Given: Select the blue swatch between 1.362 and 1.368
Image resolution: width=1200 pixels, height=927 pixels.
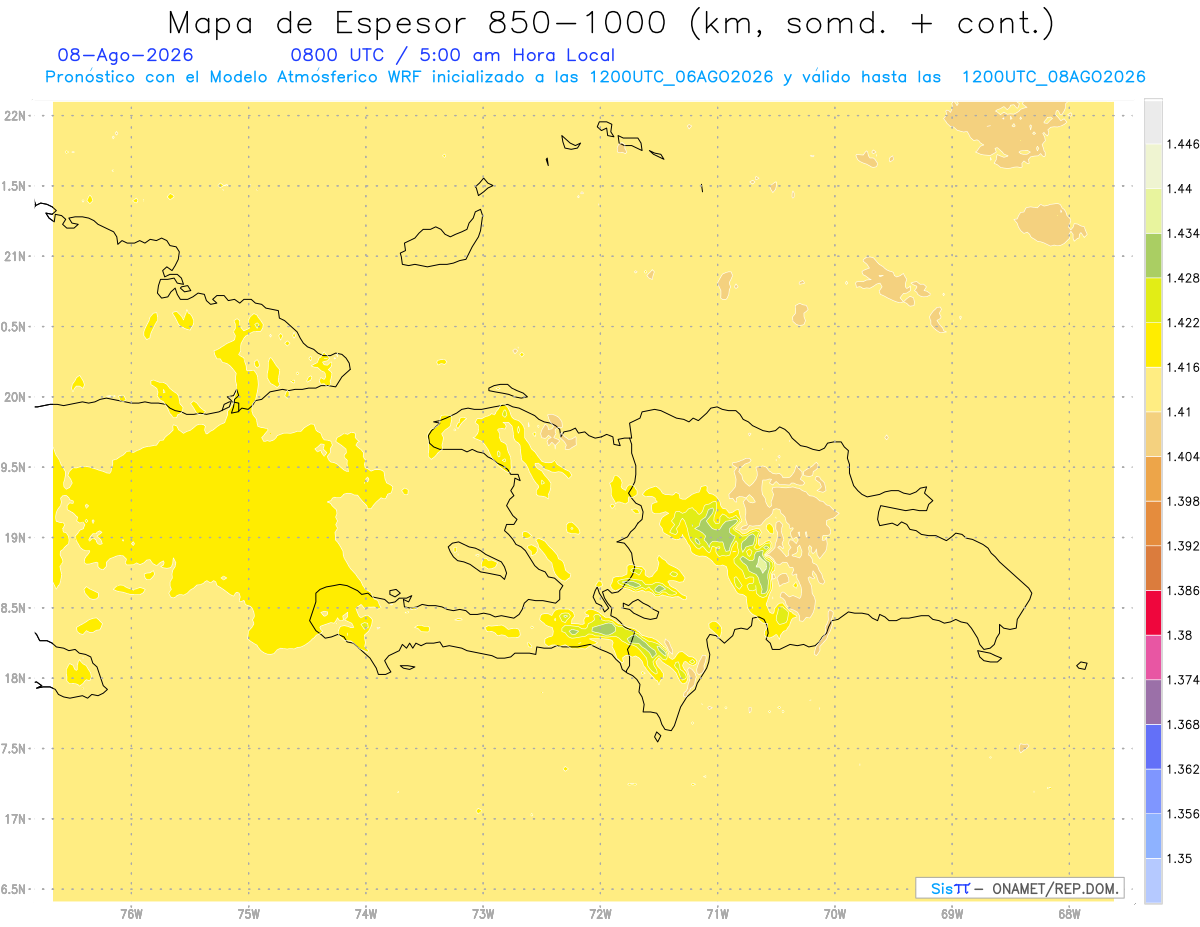Looking at the screenshot, I should (x=1153, y=747).
